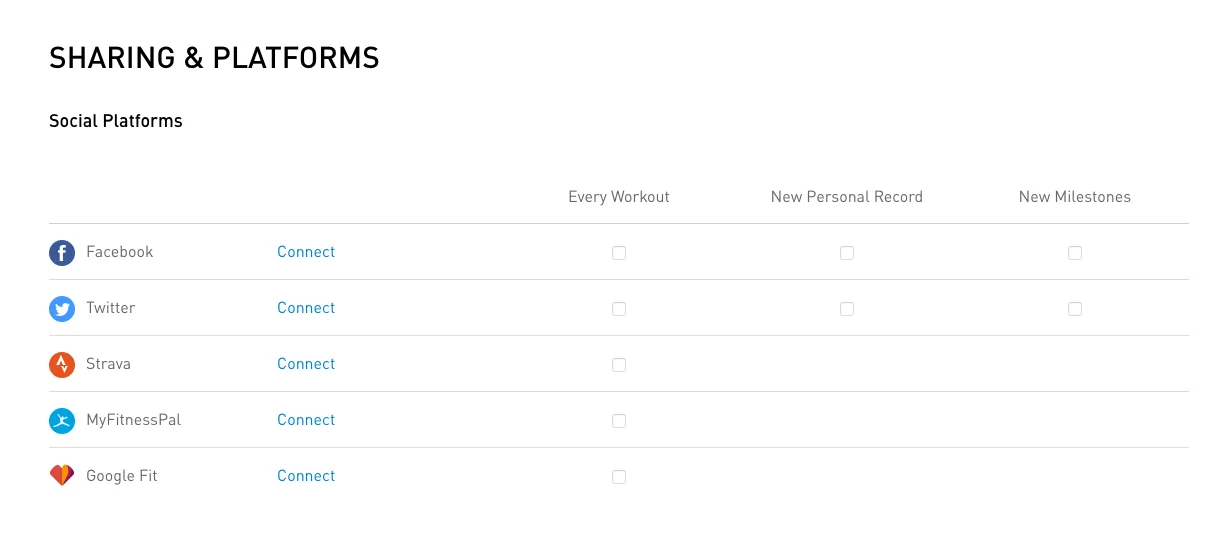Screen dimensions: 1207x546
Task: Connect the Facebook account
Action: point(306,252)
